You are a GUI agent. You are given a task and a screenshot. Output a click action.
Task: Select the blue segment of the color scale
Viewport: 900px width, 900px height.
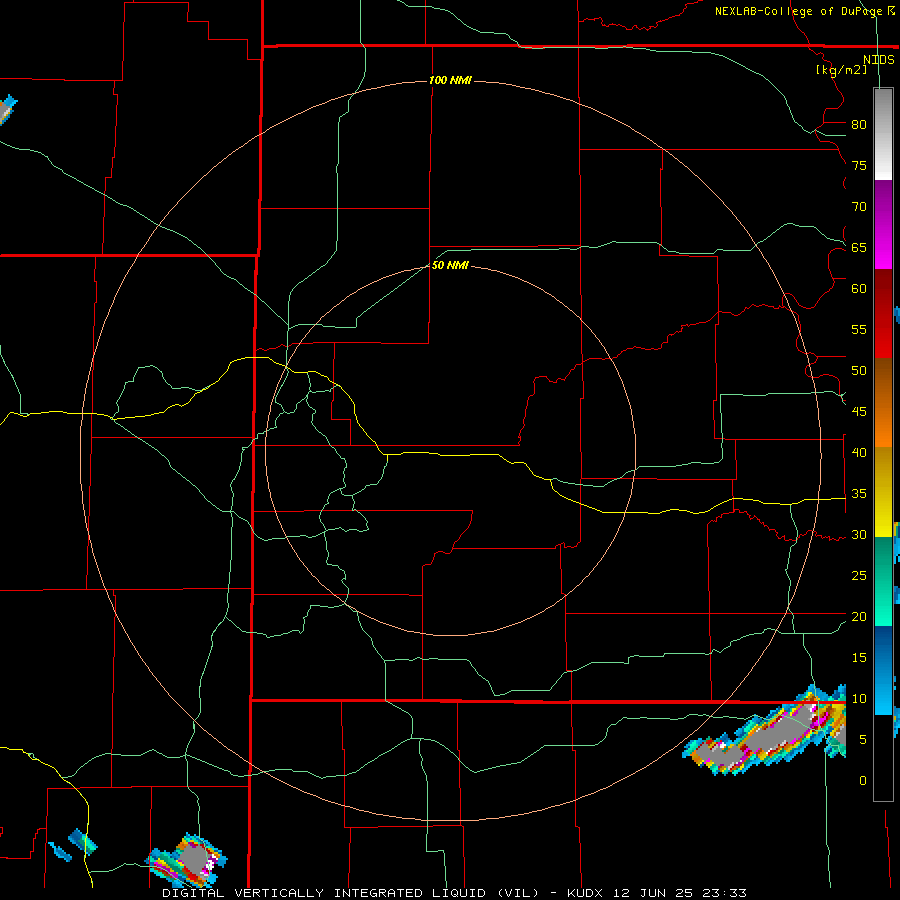(x=883, y=670)
